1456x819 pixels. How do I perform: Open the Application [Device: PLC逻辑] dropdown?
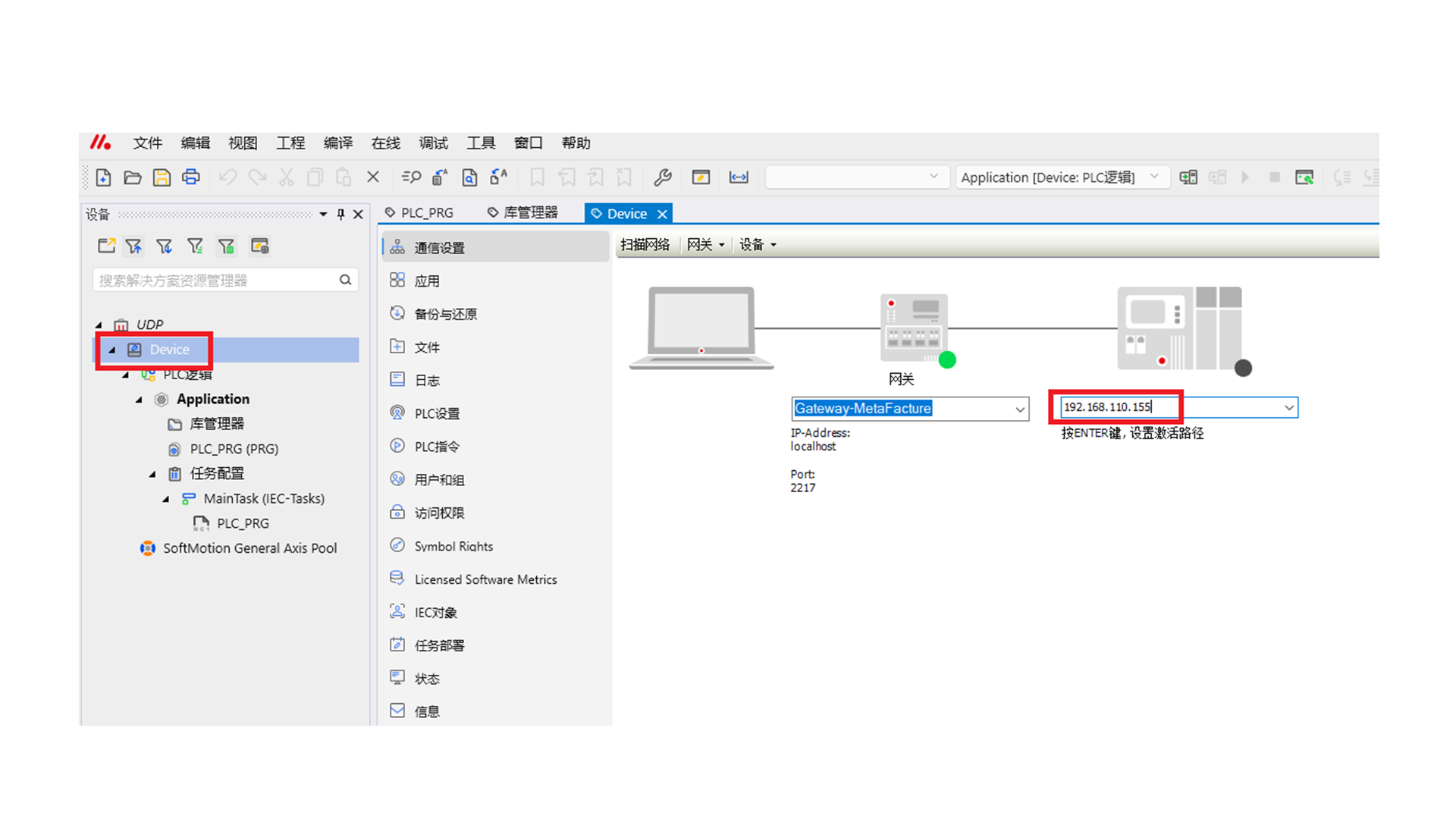(x=1154, y=177)
